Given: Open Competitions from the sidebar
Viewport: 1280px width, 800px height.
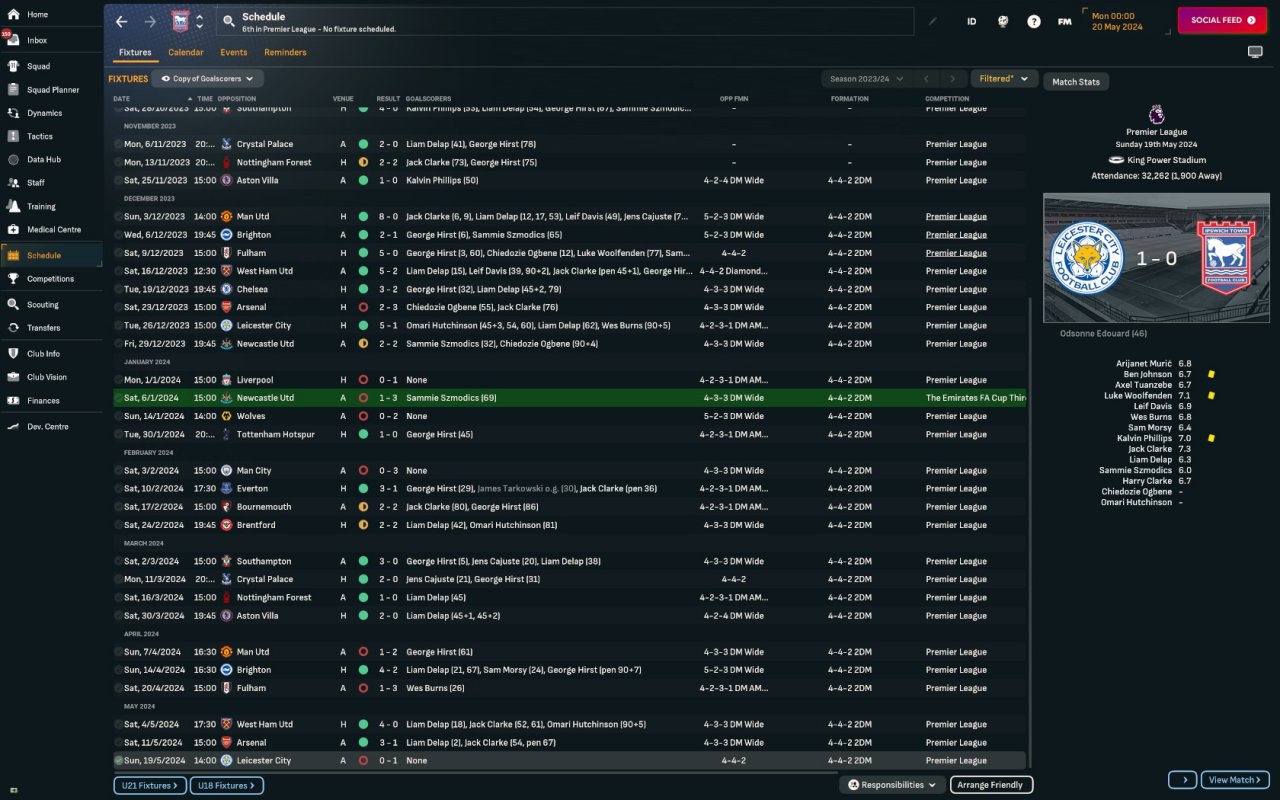Looking at the screenshot, I should point(51,279).
